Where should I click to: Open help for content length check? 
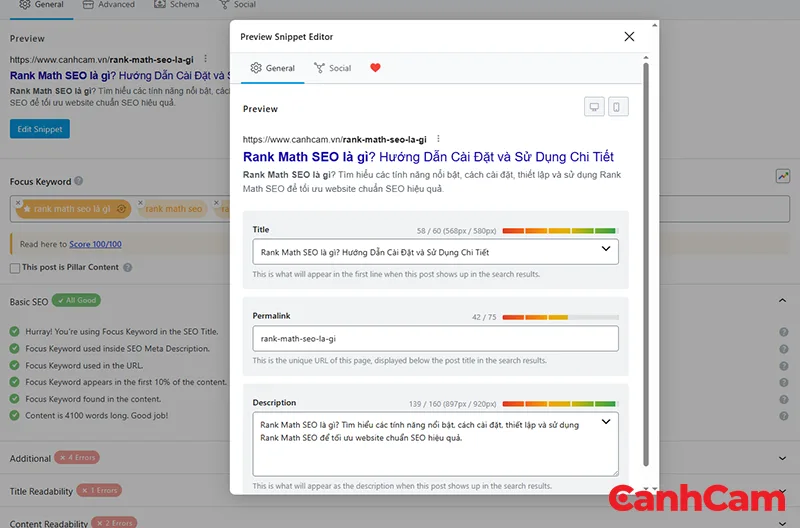tap(784, 416)
